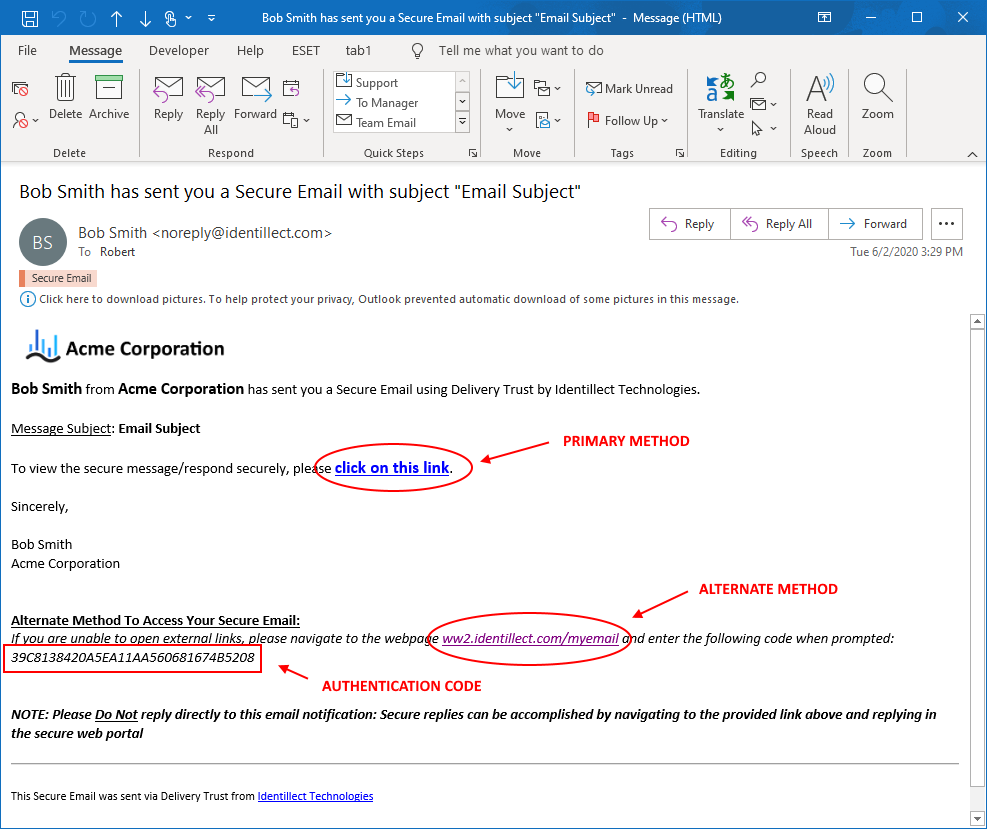Open More actions ellipsis button

[x=946, y=224]
